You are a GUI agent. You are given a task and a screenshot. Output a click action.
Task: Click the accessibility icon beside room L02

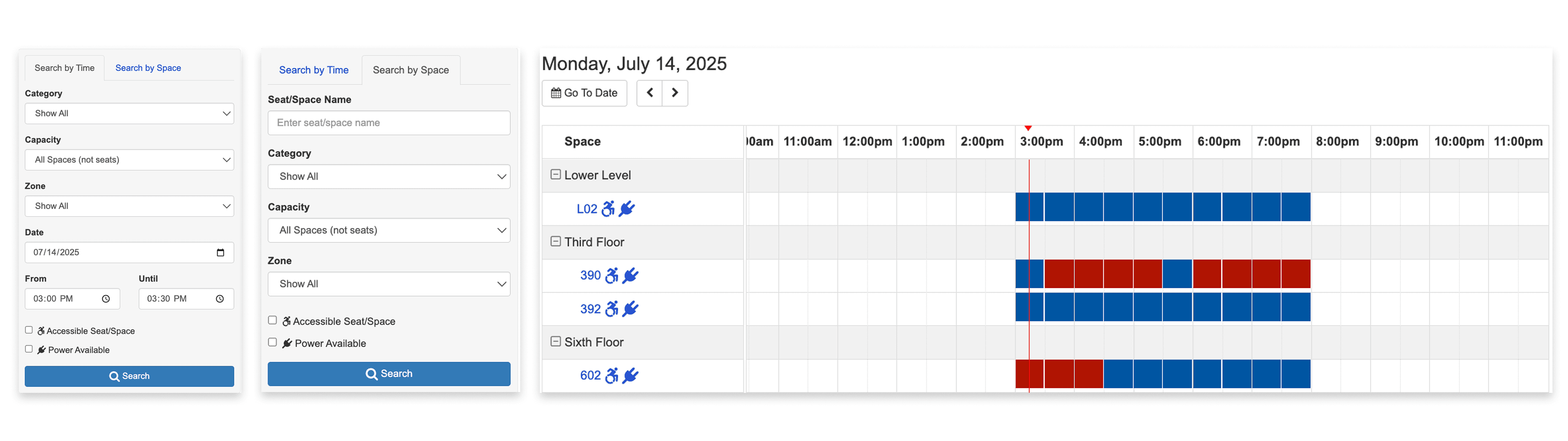pyautogui.click(x=608, y=209)
